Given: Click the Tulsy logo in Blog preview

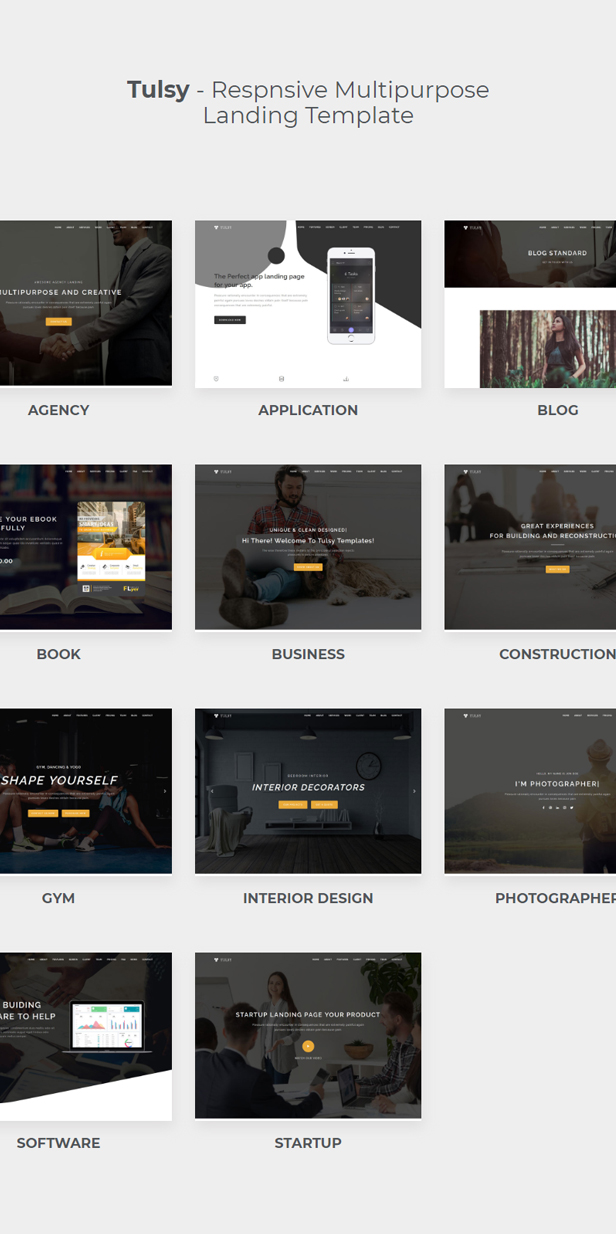Looking at the screenshot, I should 472,228.
